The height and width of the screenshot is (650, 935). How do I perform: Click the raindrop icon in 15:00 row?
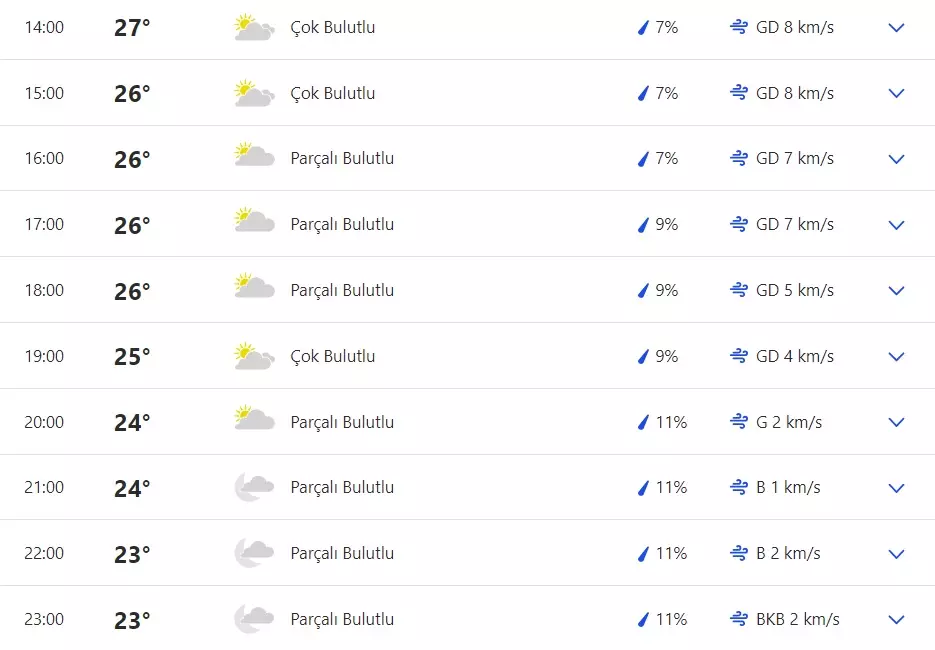[x=644, y=94]
